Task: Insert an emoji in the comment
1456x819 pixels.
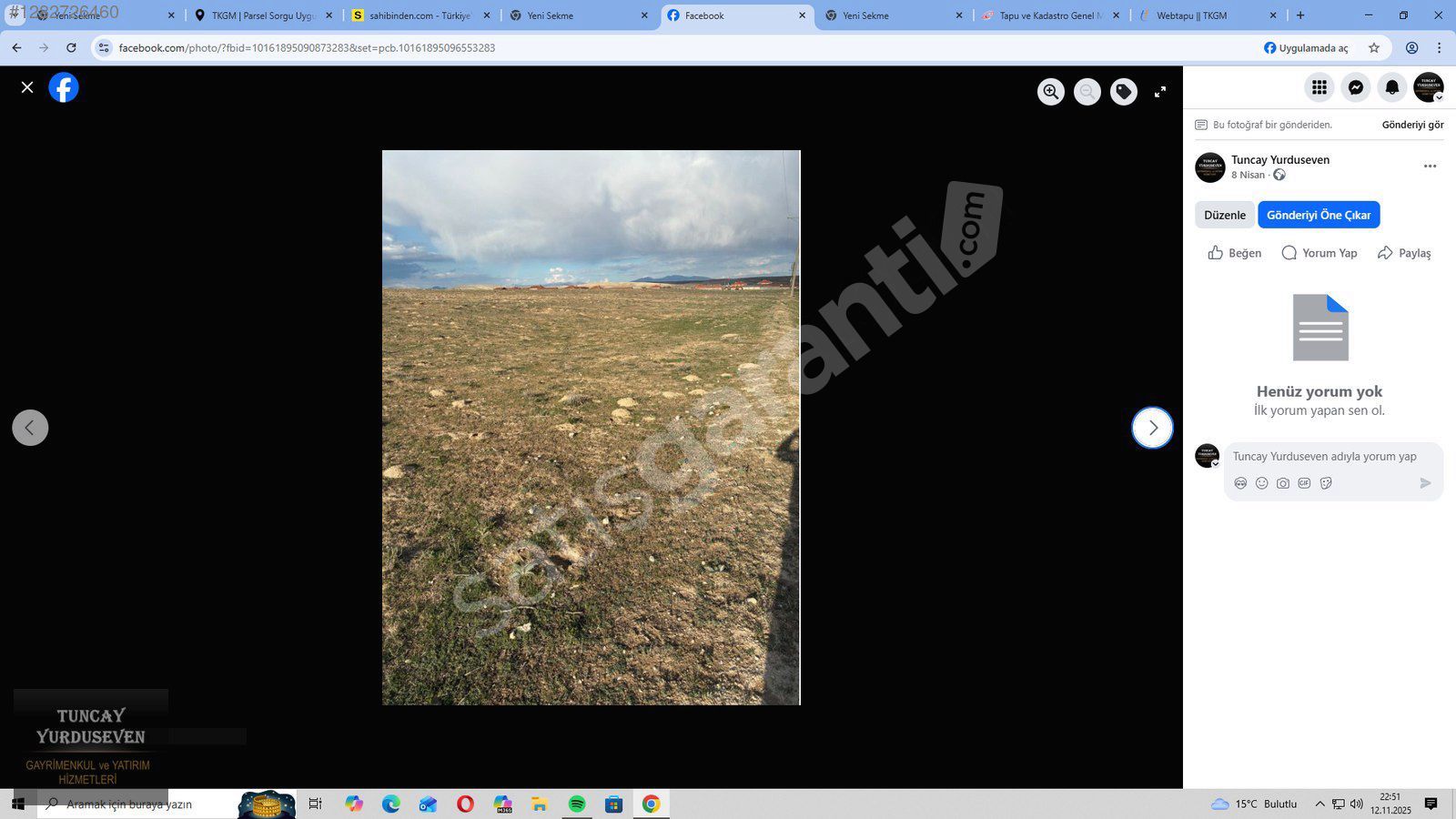Action: click(x=1261, y=483)
